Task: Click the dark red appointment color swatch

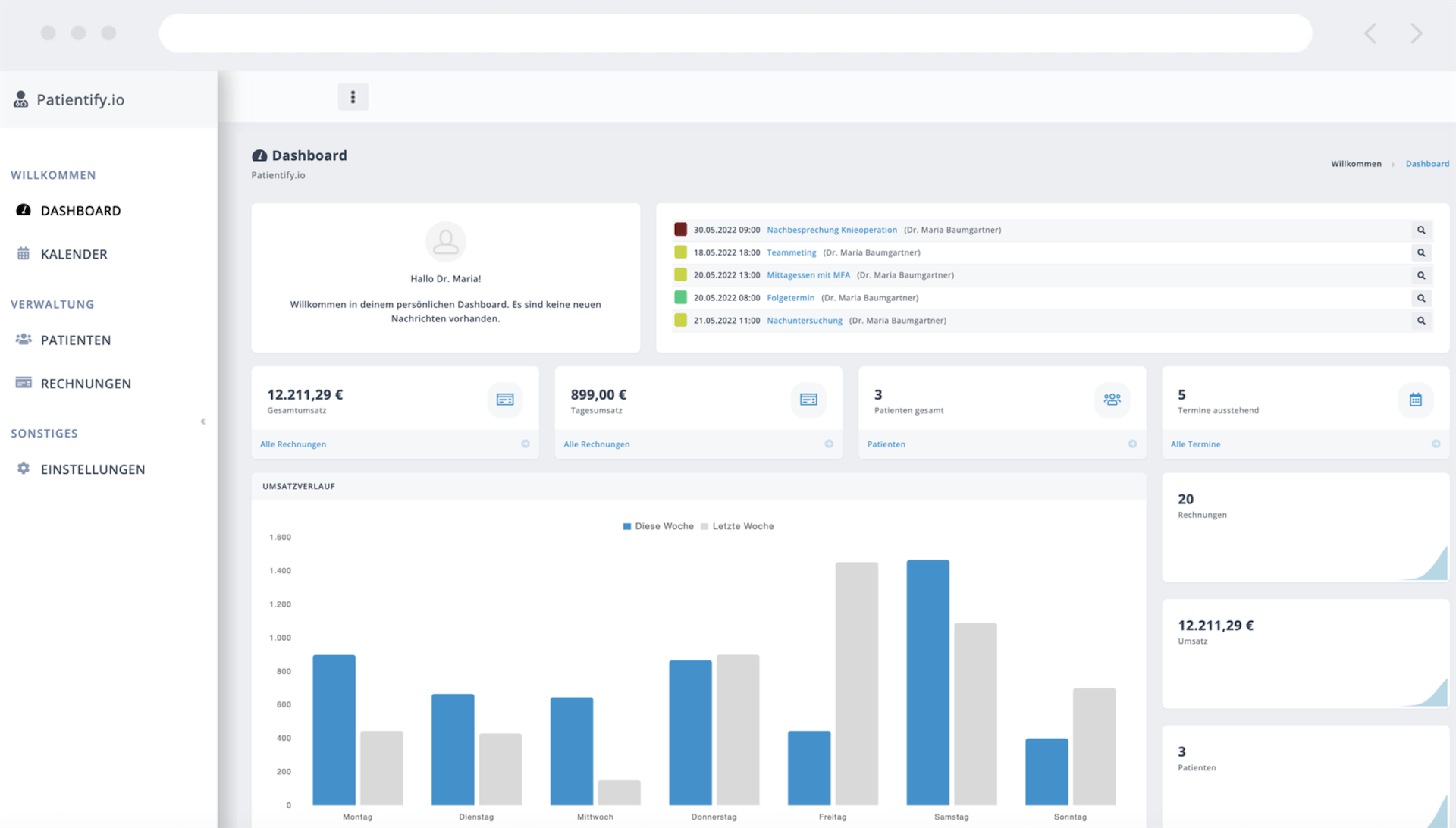Action: click(680, 229)
